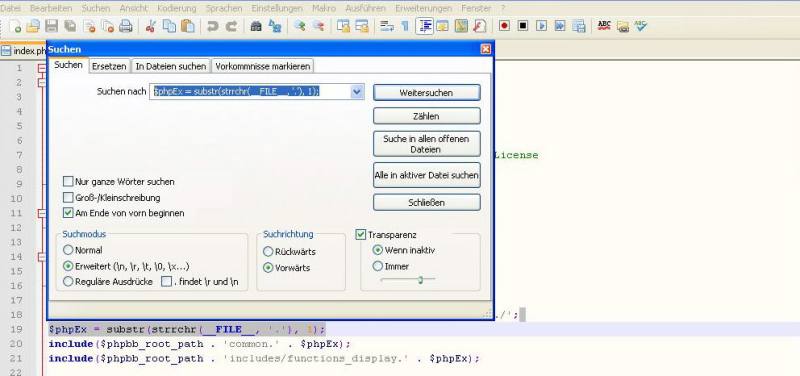The width and height of the screenshot is (800, 376).
Task: Toggle synchronized horizontal scrolling icon
Action: point(362,26)
